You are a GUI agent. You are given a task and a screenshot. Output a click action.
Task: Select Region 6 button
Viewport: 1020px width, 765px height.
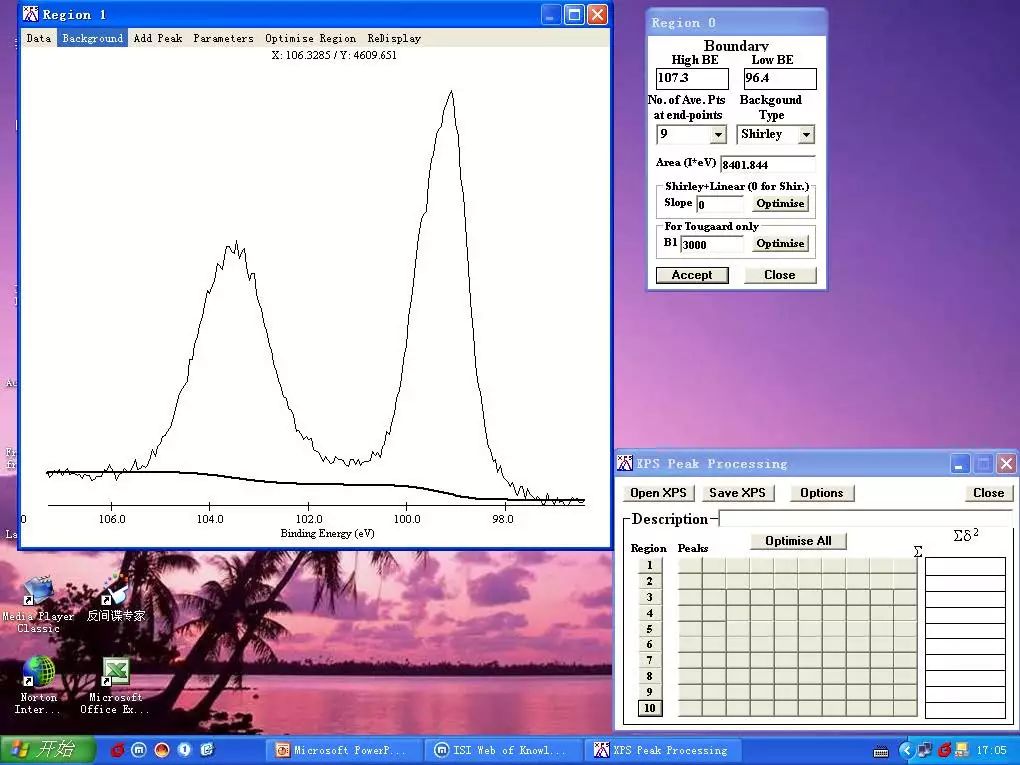[x=649, y=645]
